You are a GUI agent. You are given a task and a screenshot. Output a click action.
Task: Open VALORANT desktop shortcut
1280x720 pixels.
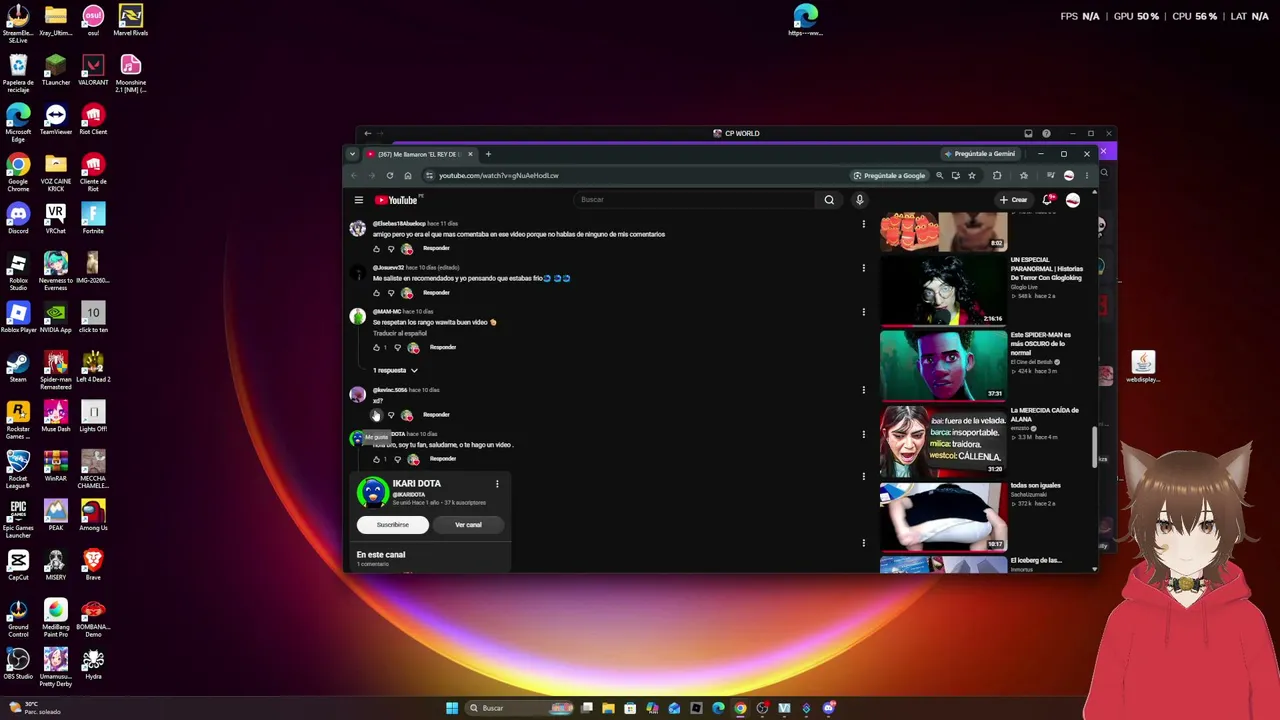click(93, 70)
